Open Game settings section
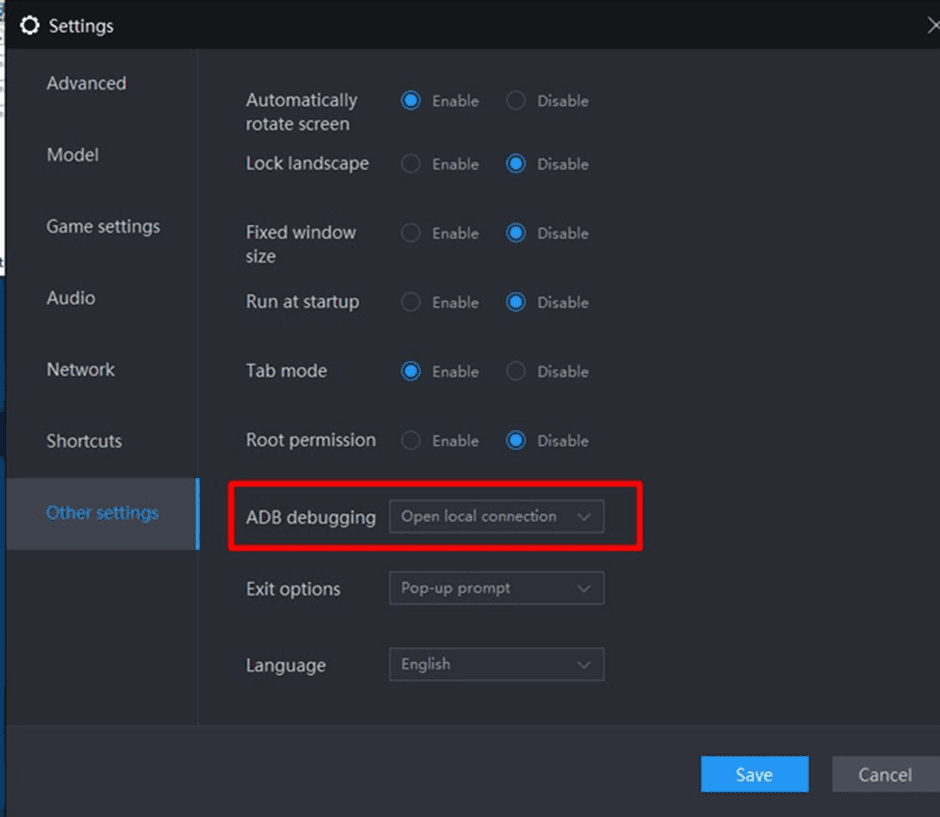This screenshot has height=817, width=940. (102, 227)
